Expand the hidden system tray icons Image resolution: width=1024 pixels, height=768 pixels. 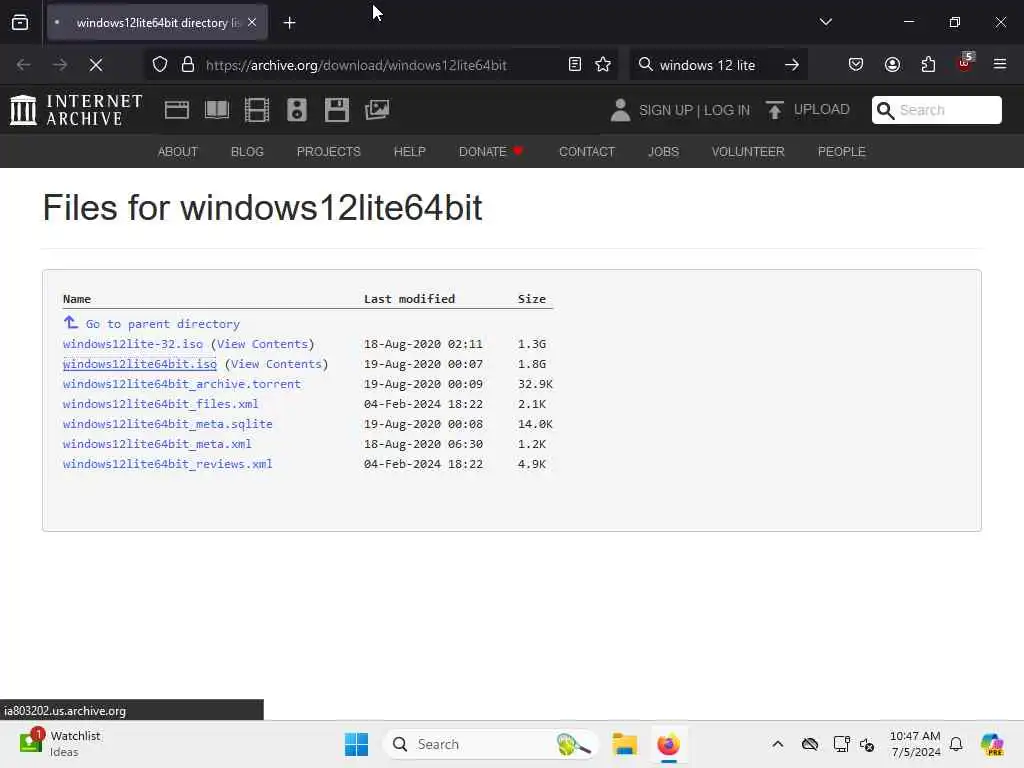pos(777,744)
